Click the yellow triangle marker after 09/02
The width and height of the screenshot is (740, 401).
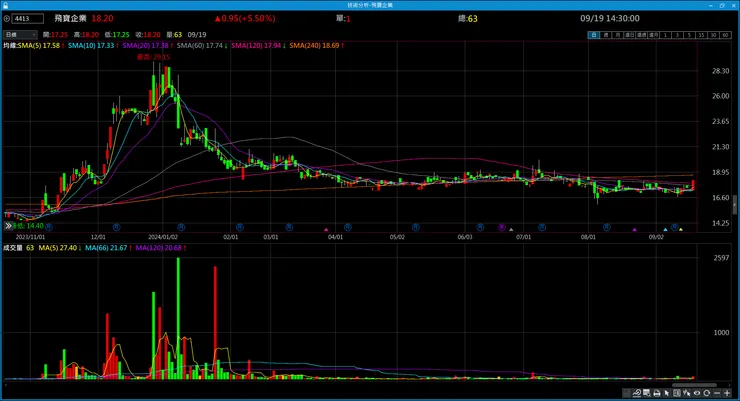681,230
